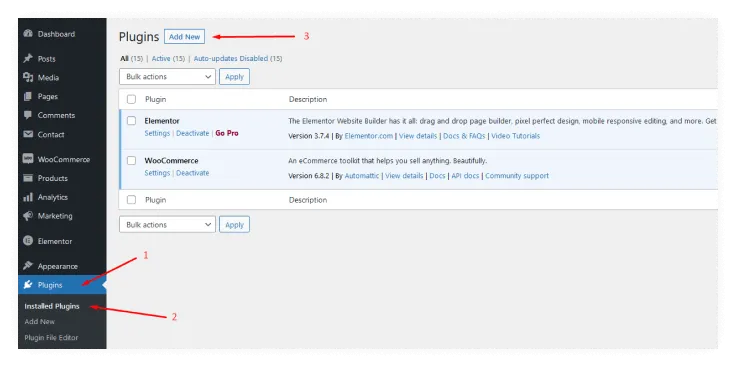Open Installed Plugins submenu item

(x=52, y=306)
